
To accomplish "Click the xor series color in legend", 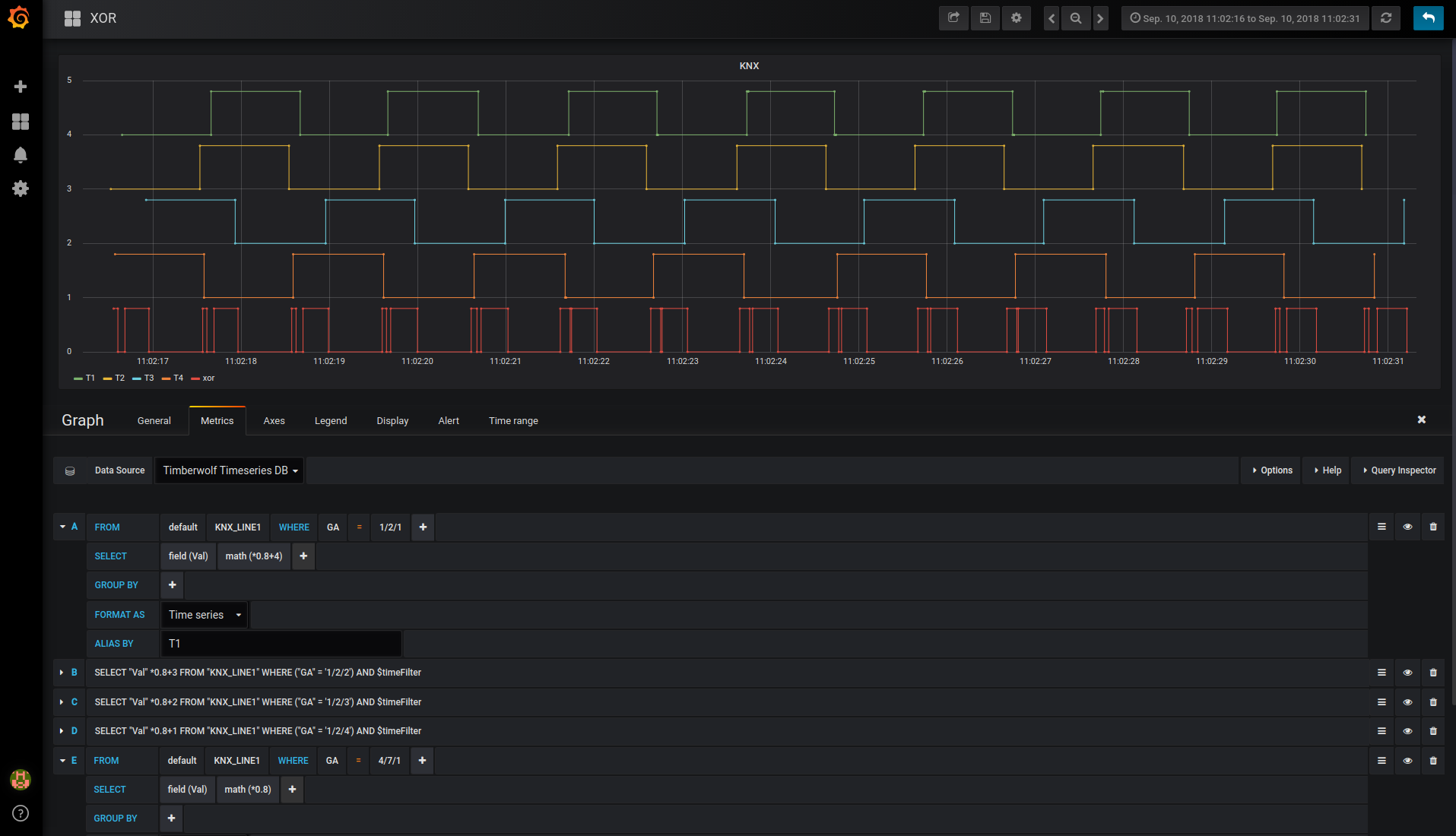I will click(195, 378).
